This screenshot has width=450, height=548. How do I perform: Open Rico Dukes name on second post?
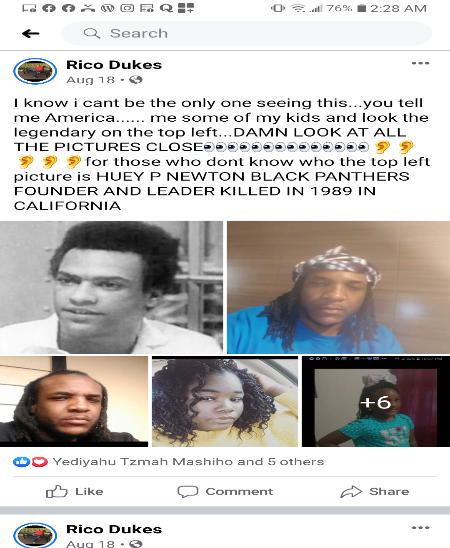click(114, 529)
